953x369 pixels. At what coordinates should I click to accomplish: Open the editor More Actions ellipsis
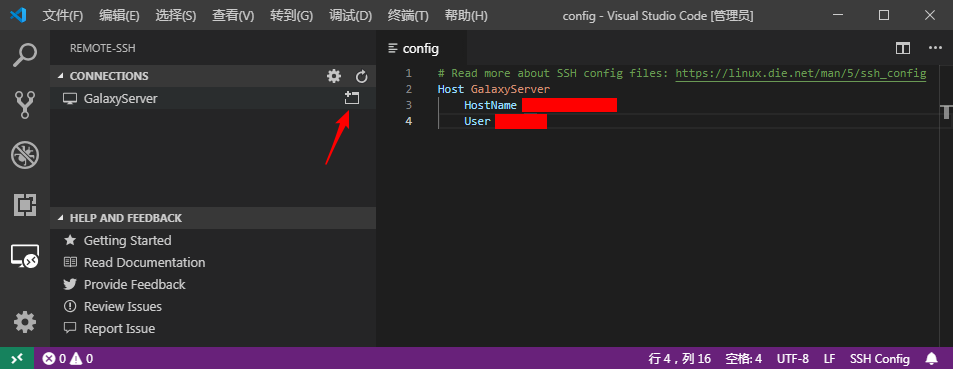934,48
